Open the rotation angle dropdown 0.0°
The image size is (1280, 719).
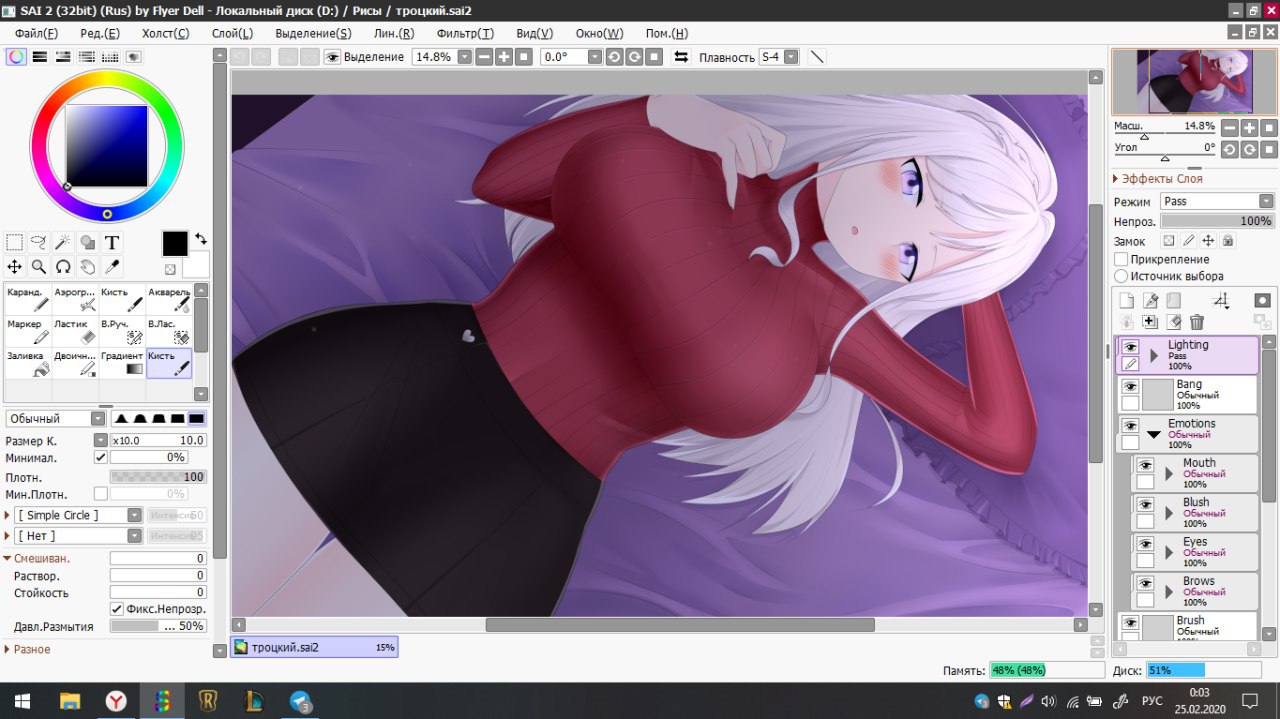click(595, 57)
